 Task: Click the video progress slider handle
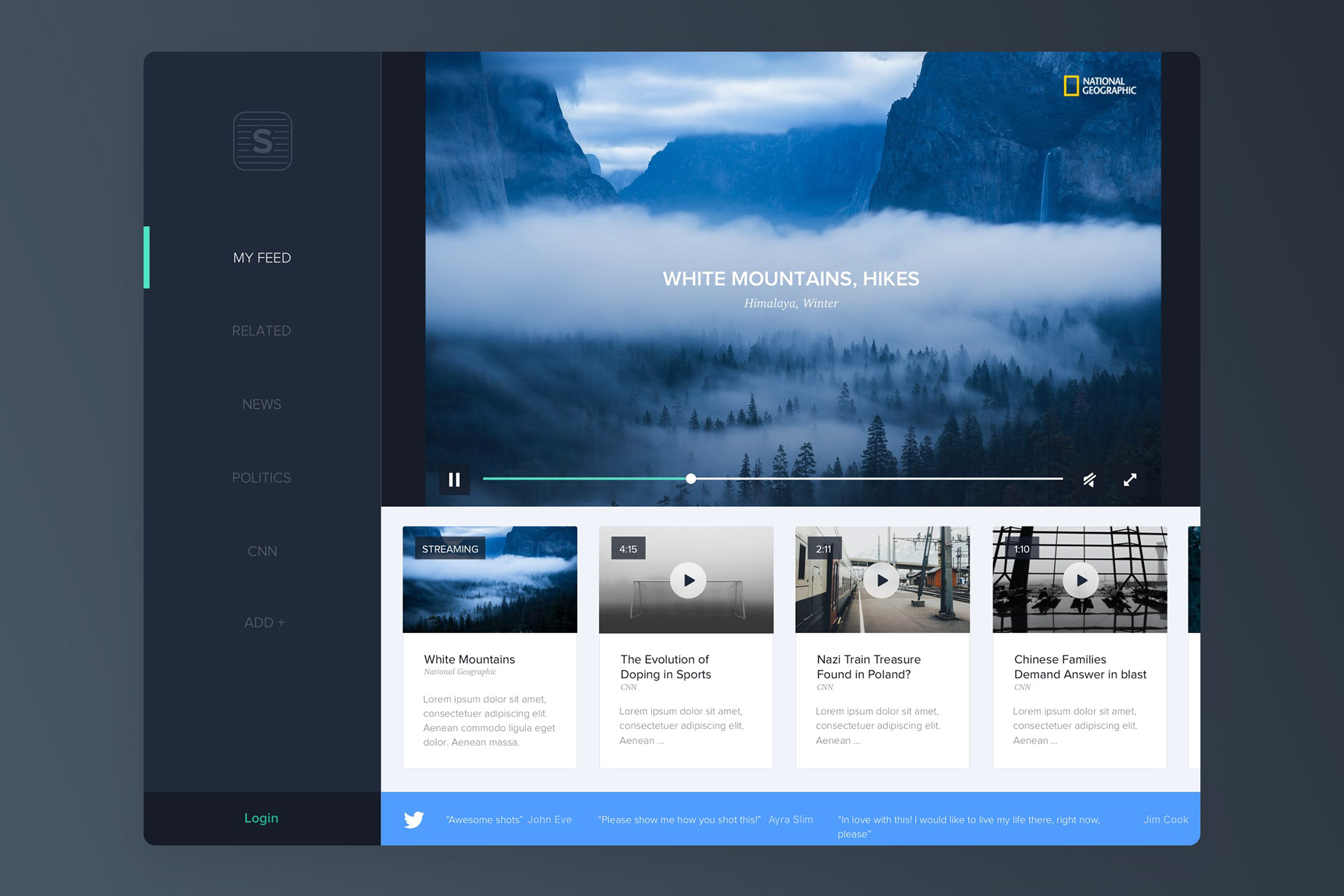click(x=691, y=479)
